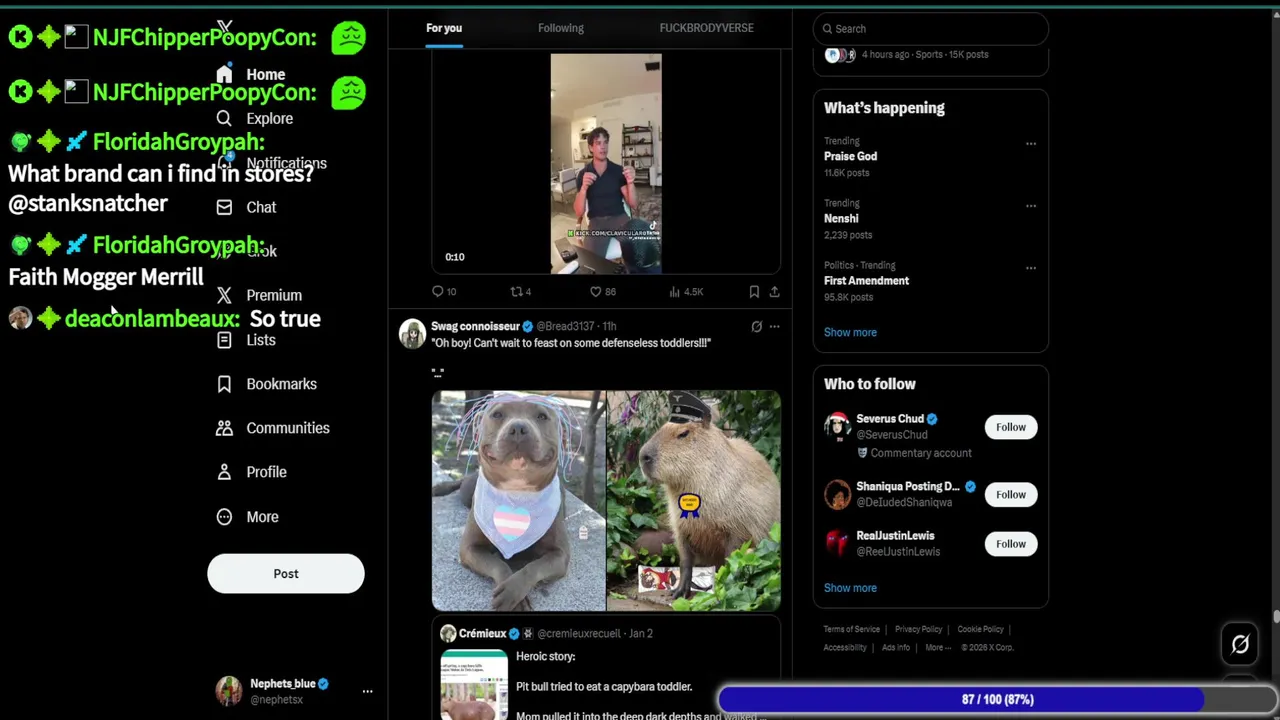Open account menu next to Nephets.blue
This screenshot has width=1280, height=720.
tap(367, 691)
